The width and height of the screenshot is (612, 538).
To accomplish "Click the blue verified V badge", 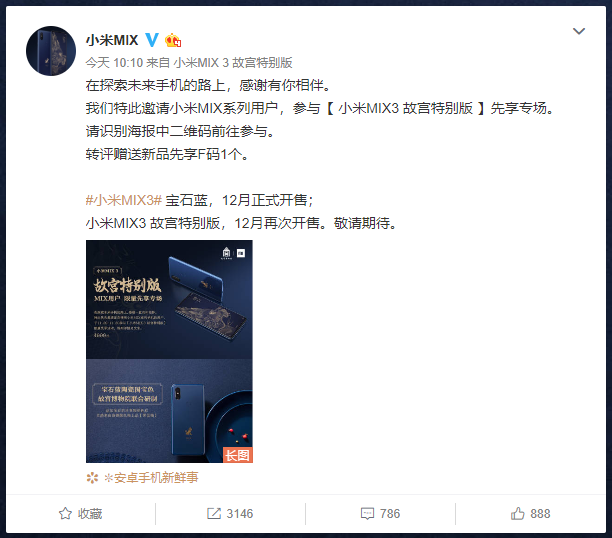I will pyautogui.click(x=152, y=40).
